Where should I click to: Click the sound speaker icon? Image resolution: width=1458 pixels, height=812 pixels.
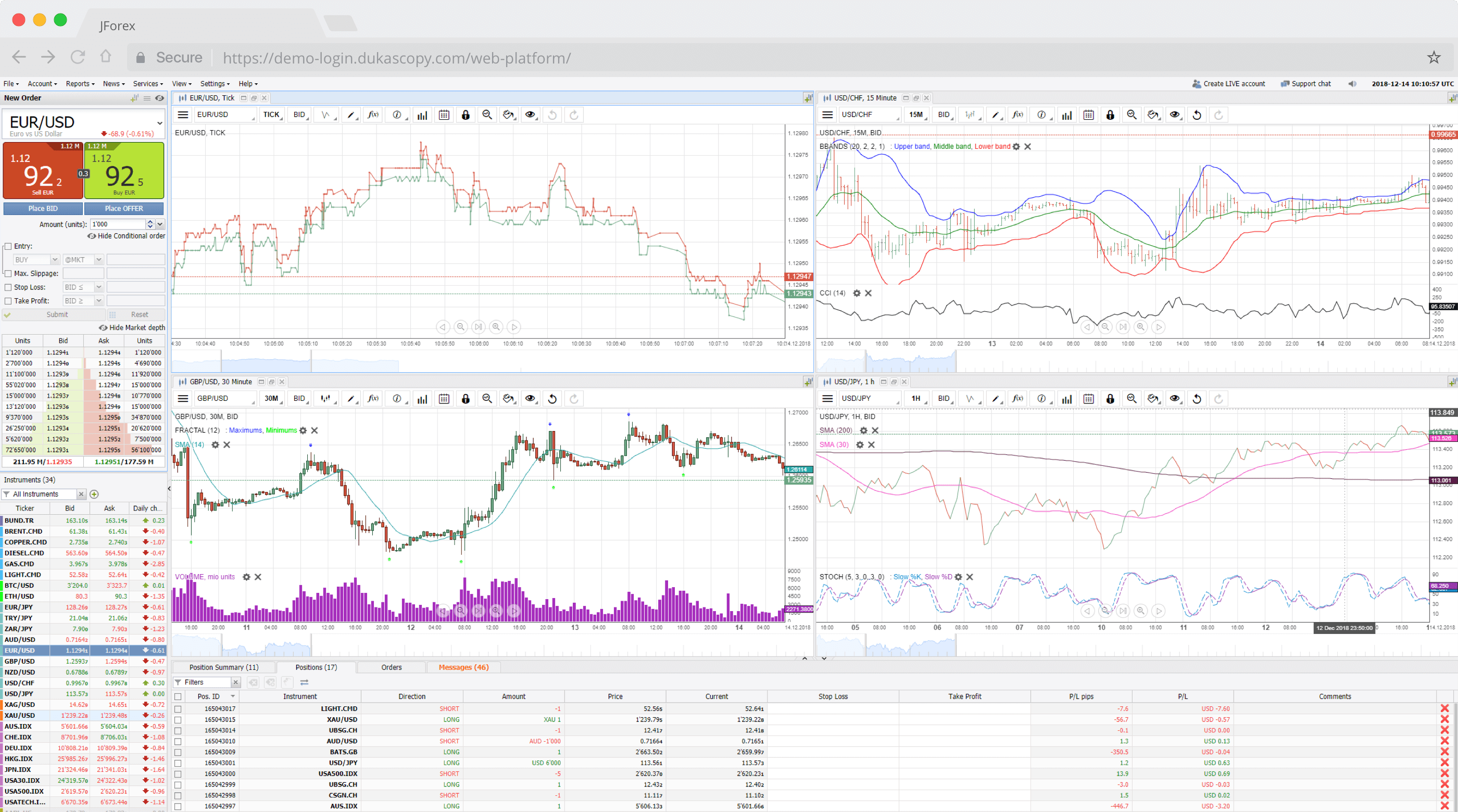point(1352,84)
